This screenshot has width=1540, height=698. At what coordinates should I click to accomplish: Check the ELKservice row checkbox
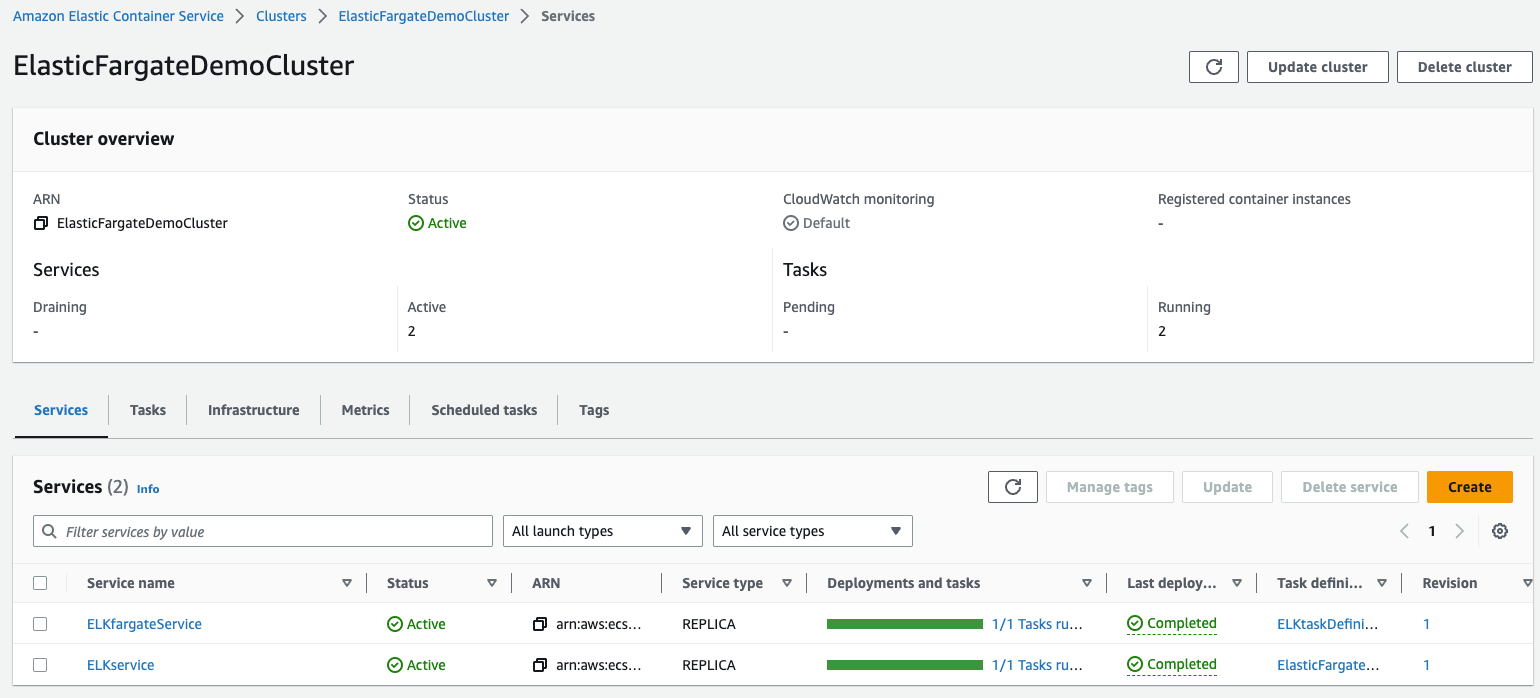coord(40,665)
